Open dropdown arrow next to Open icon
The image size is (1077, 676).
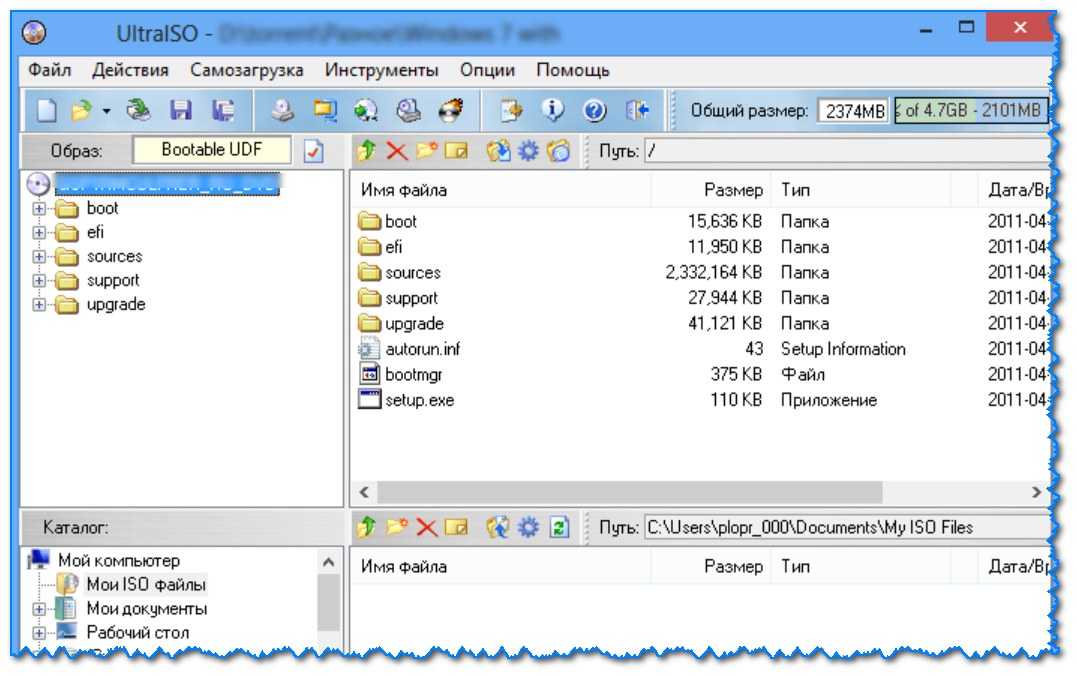click(x=106, y=111)
